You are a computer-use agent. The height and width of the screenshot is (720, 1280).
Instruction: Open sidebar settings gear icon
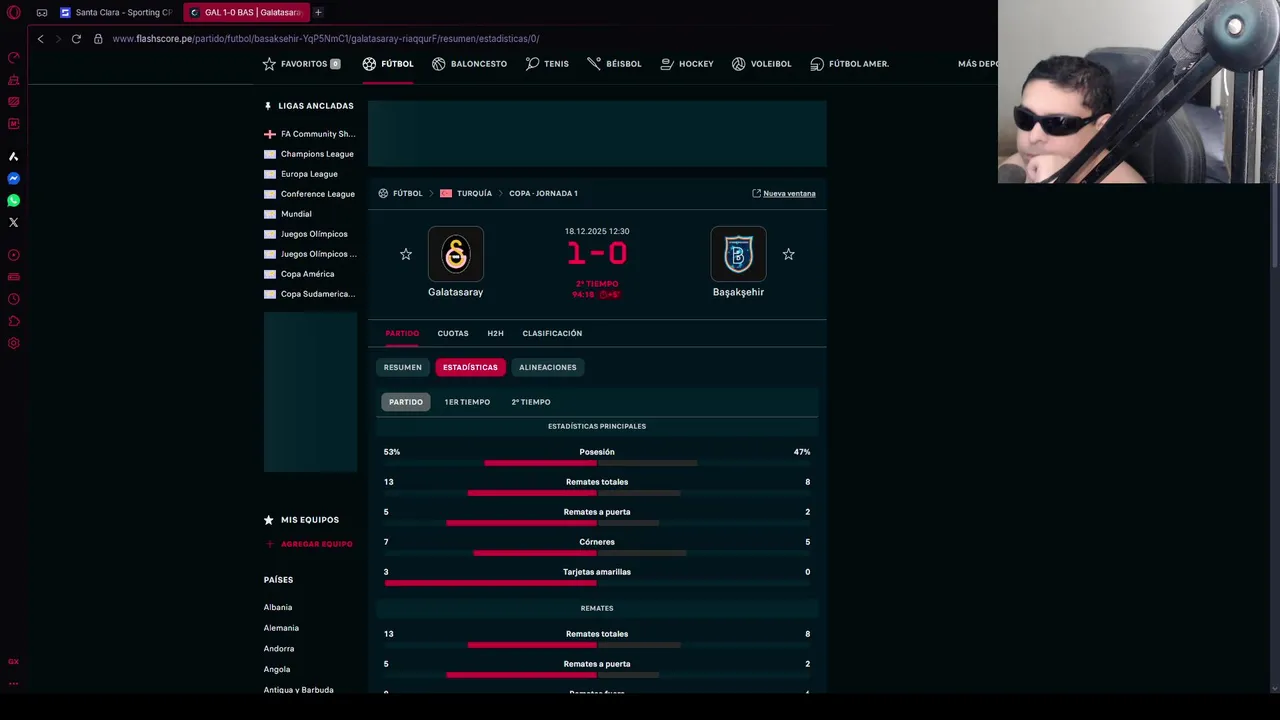pos(14,343)
